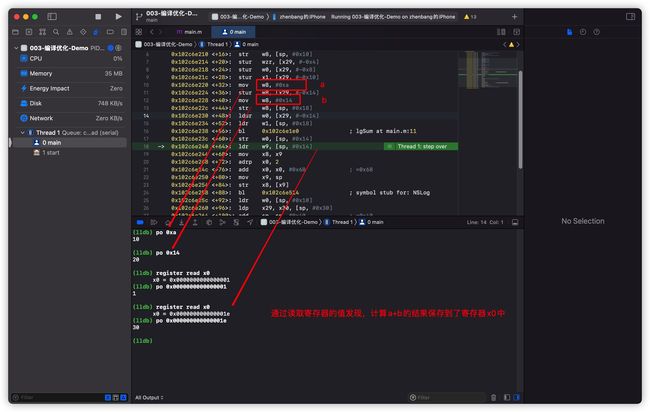The image size is (650, 412).
Task: Click the Run (play) button
Action: 119,17
